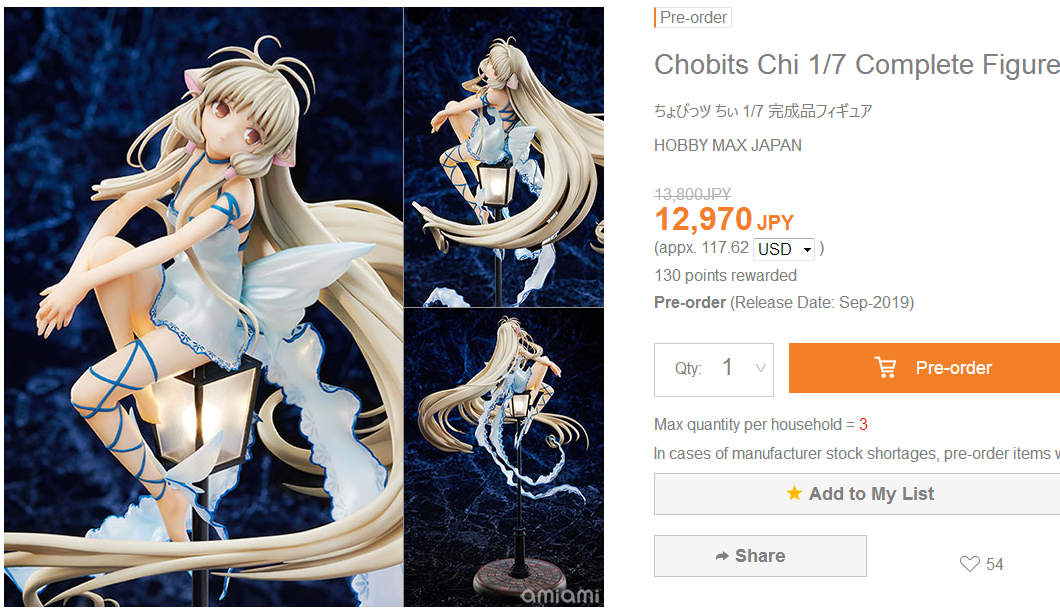Select the bottom-right full figure thumbnail

pyautogui.click(x=504, y=458)
